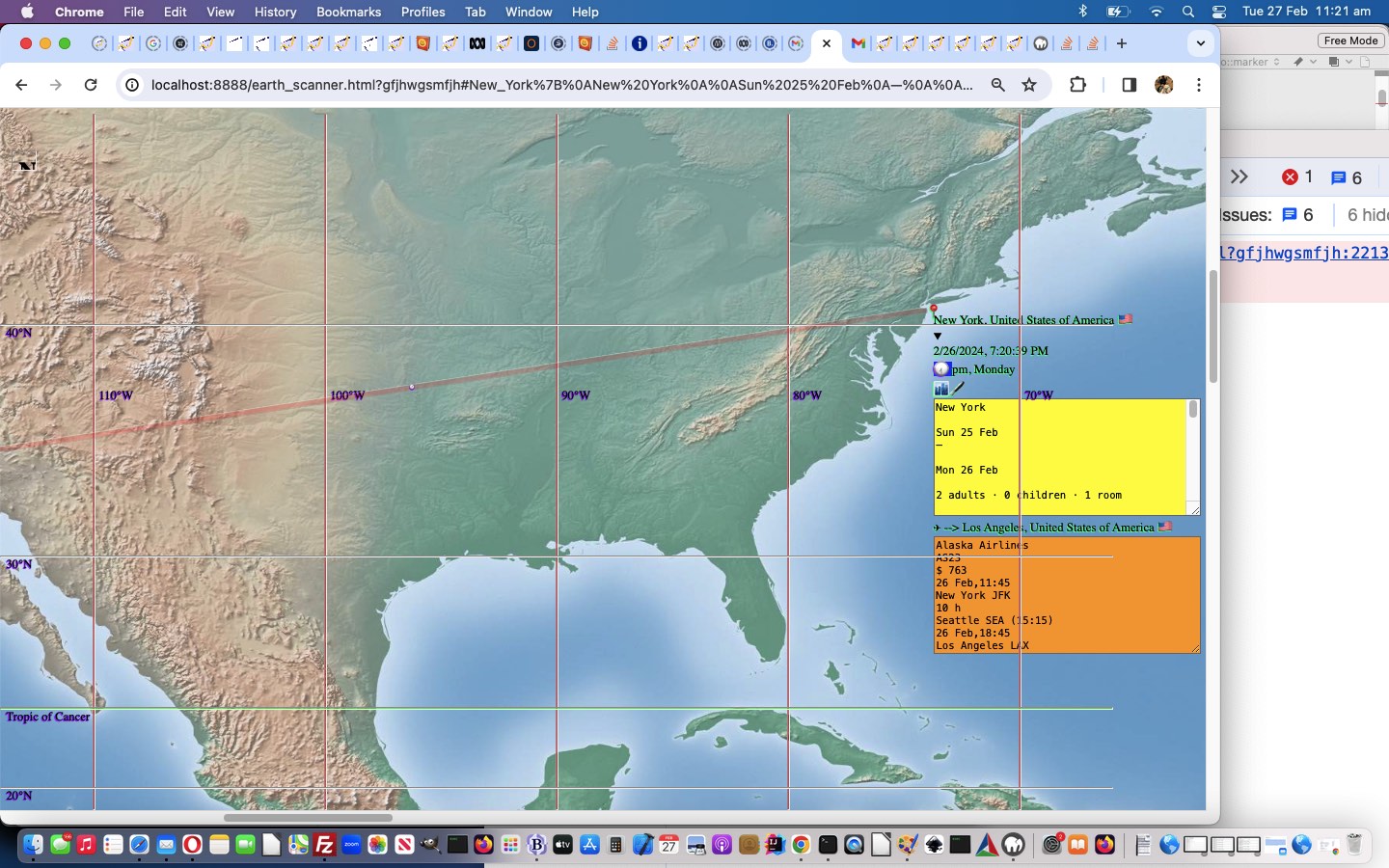Screen dimensions: 1389x868
Task: Reload the page with the refresh icon
Action: pyautogui.click(x=91, y=85)
